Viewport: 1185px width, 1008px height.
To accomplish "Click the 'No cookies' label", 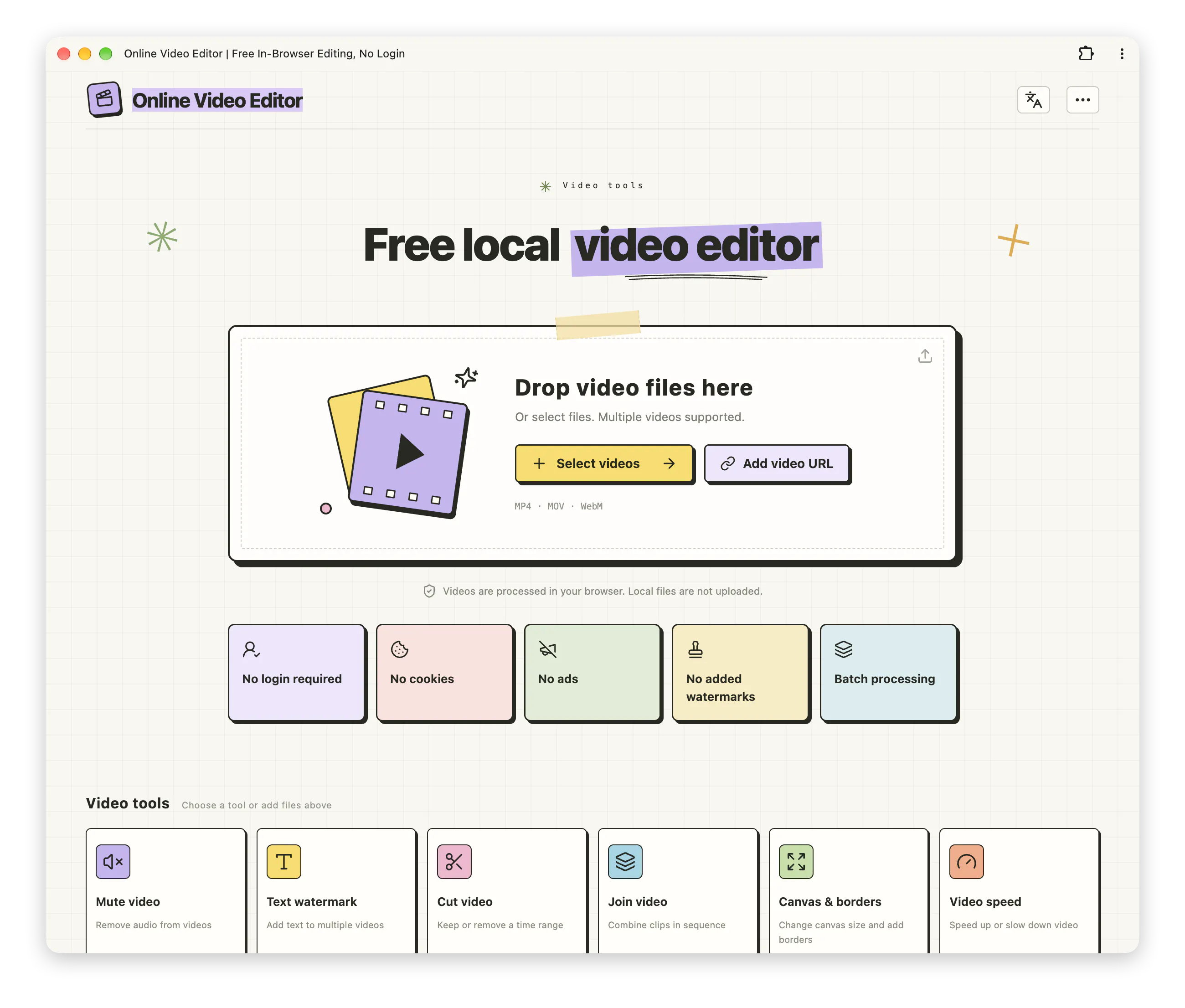I will tap(422, 678).
